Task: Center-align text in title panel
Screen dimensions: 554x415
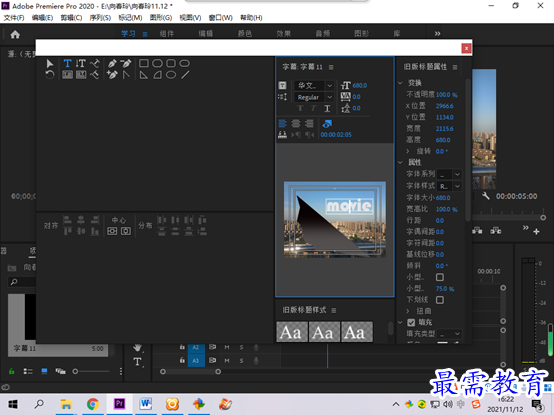Action: click(x=296, y=124)
